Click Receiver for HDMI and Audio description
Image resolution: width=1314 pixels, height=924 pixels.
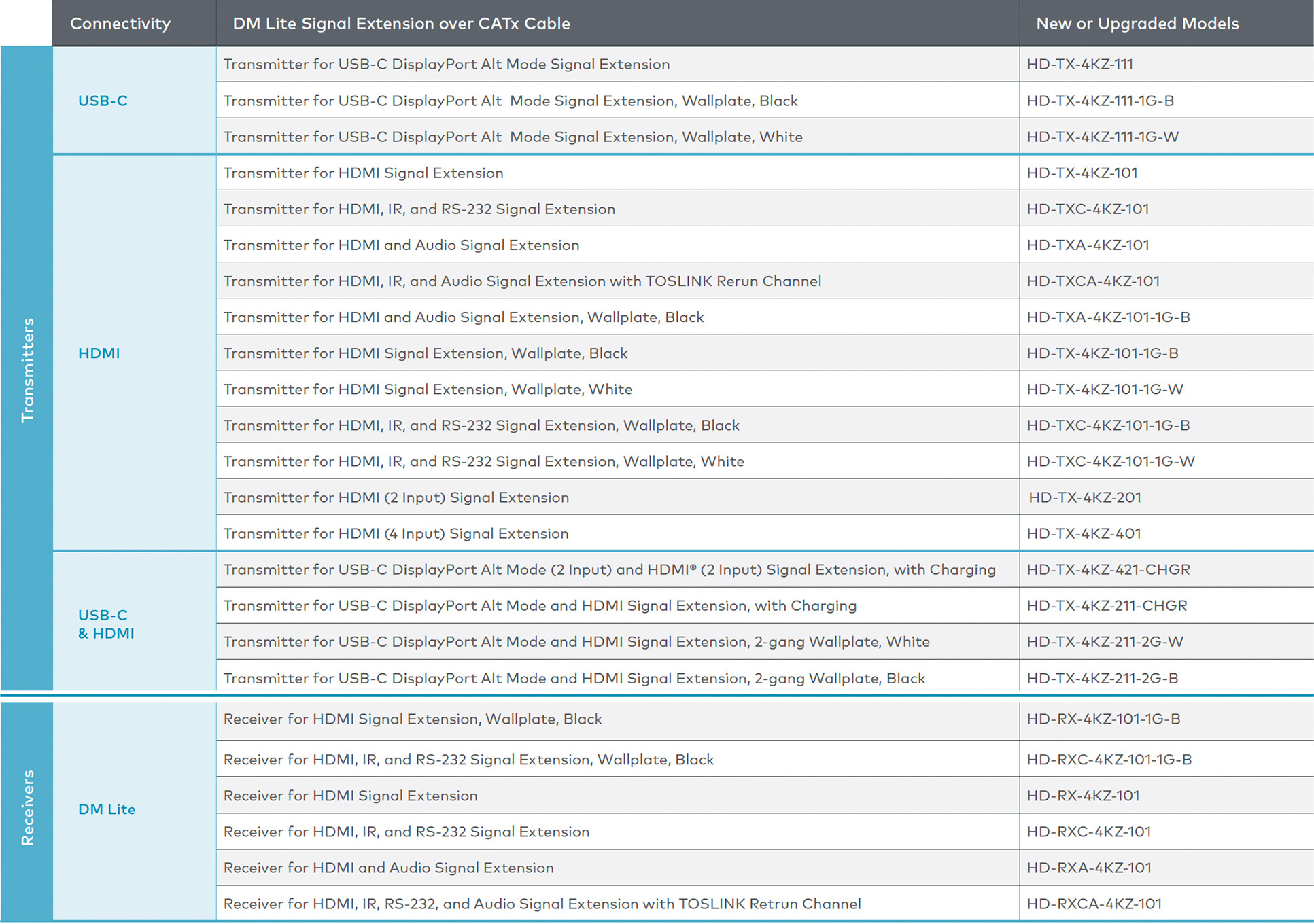pyautogui.click(x=388, y=868)
